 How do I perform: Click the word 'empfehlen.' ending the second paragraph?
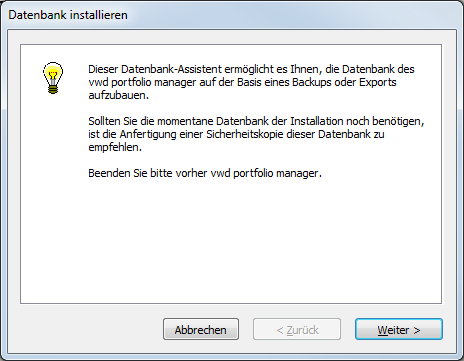click(115, 147)
